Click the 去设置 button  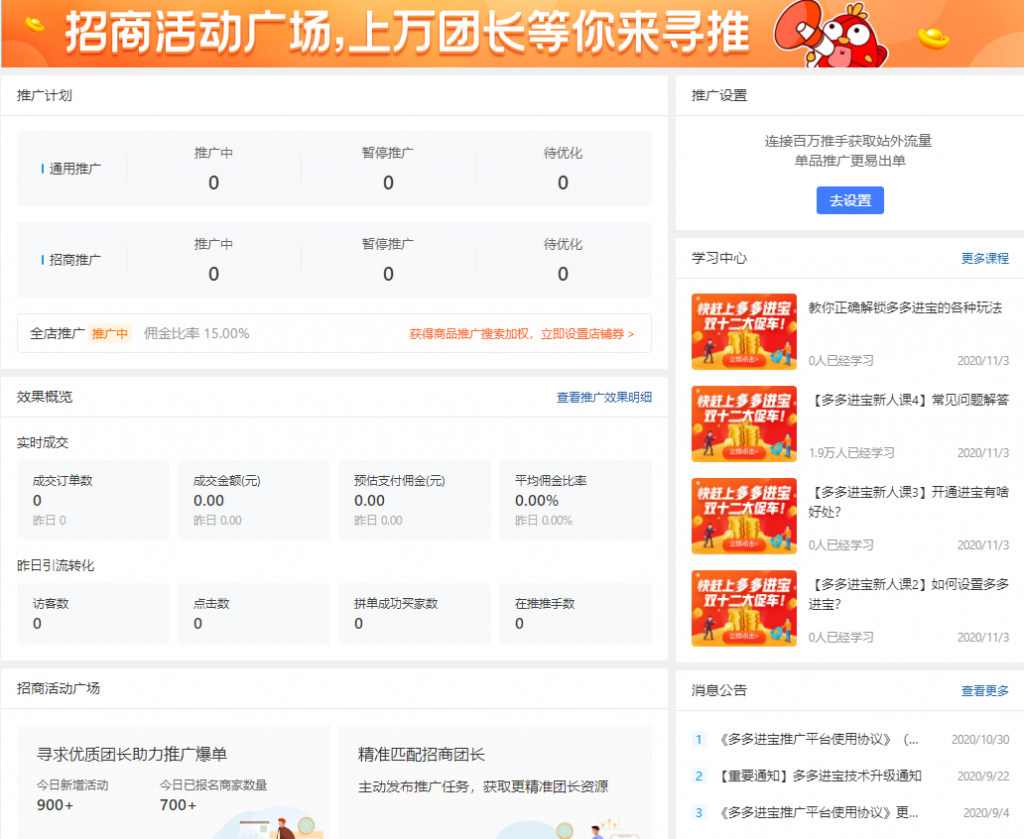(x=850, y=200)
